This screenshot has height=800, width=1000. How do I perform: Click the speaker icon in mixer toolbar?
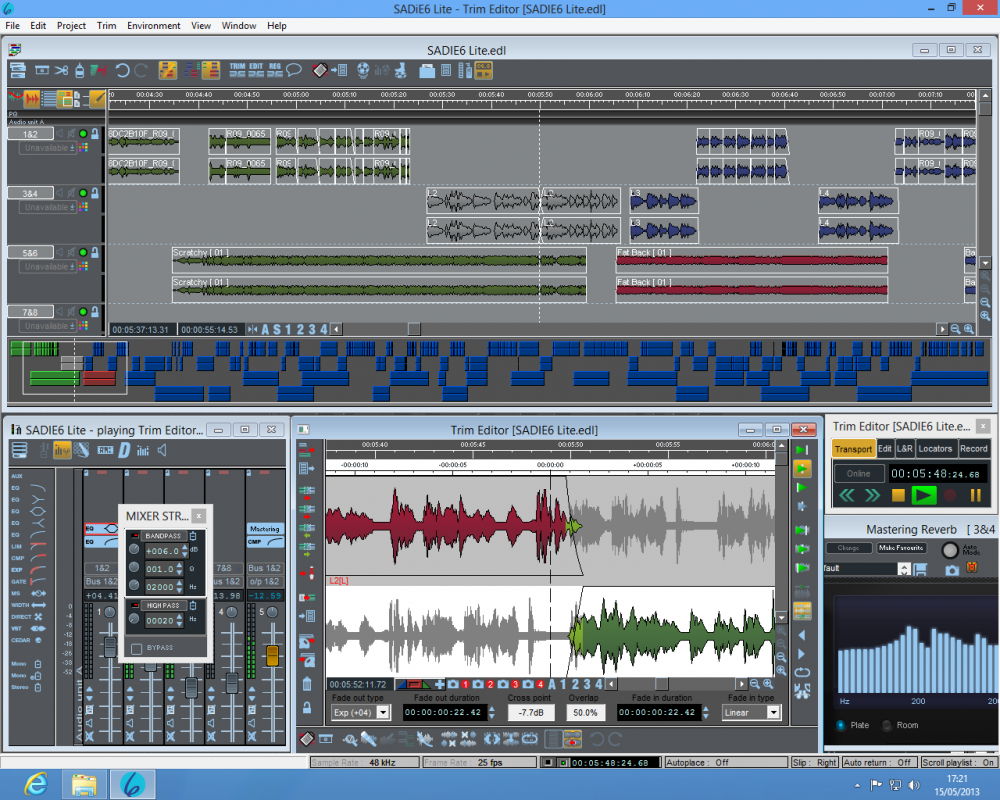tap(162, 450)
